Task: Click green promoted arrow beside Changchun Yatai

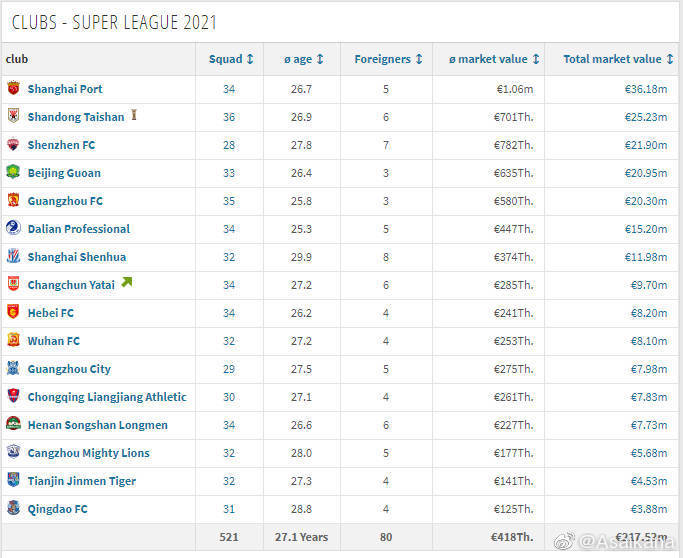Action: (x=126, y=283)
